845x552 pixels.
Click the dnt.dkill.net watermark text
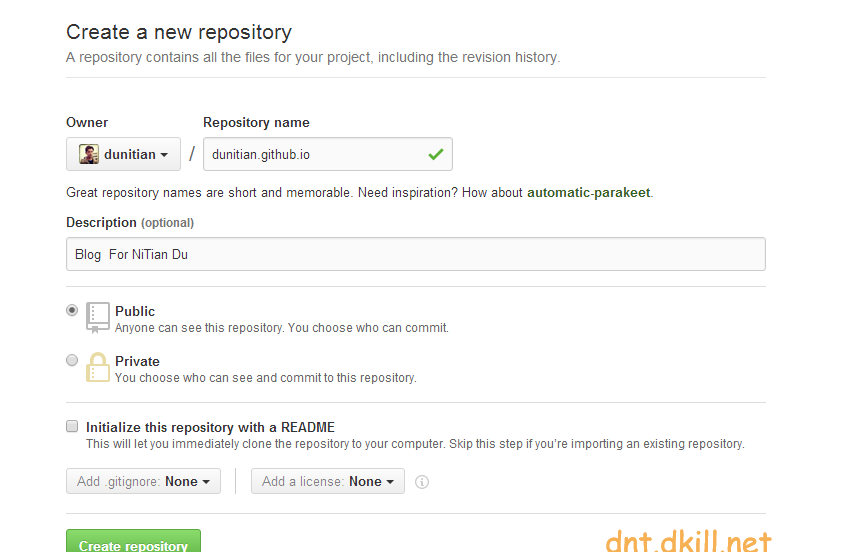pos(689,540)
